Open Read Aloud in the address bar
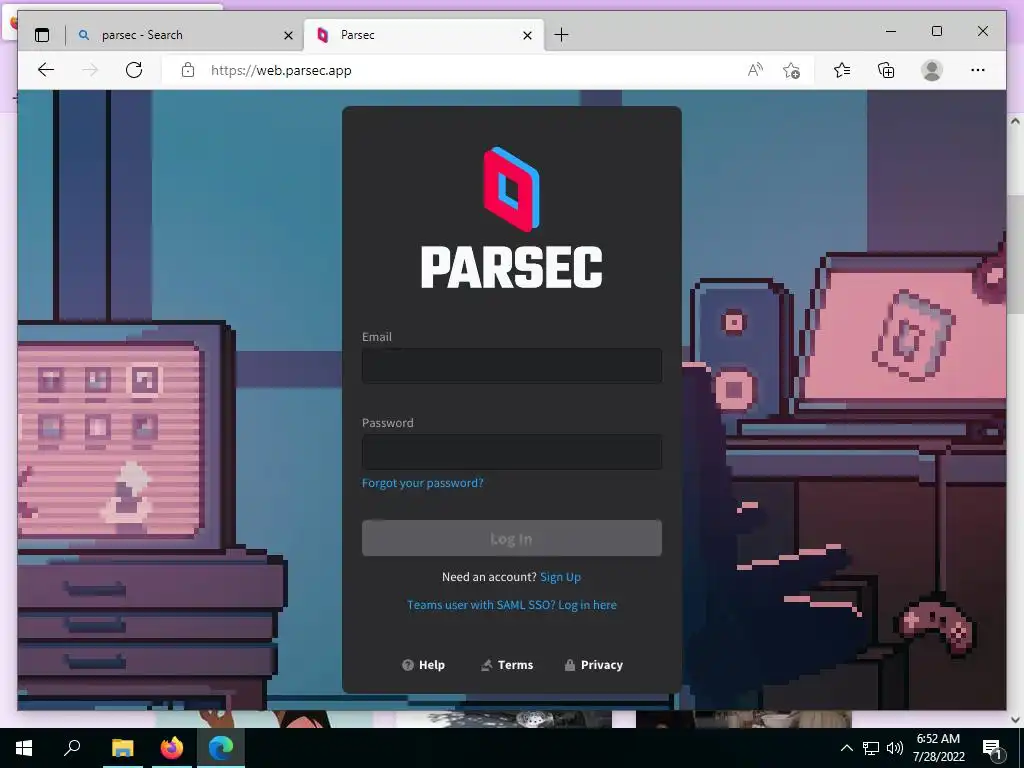 point(755,70)
